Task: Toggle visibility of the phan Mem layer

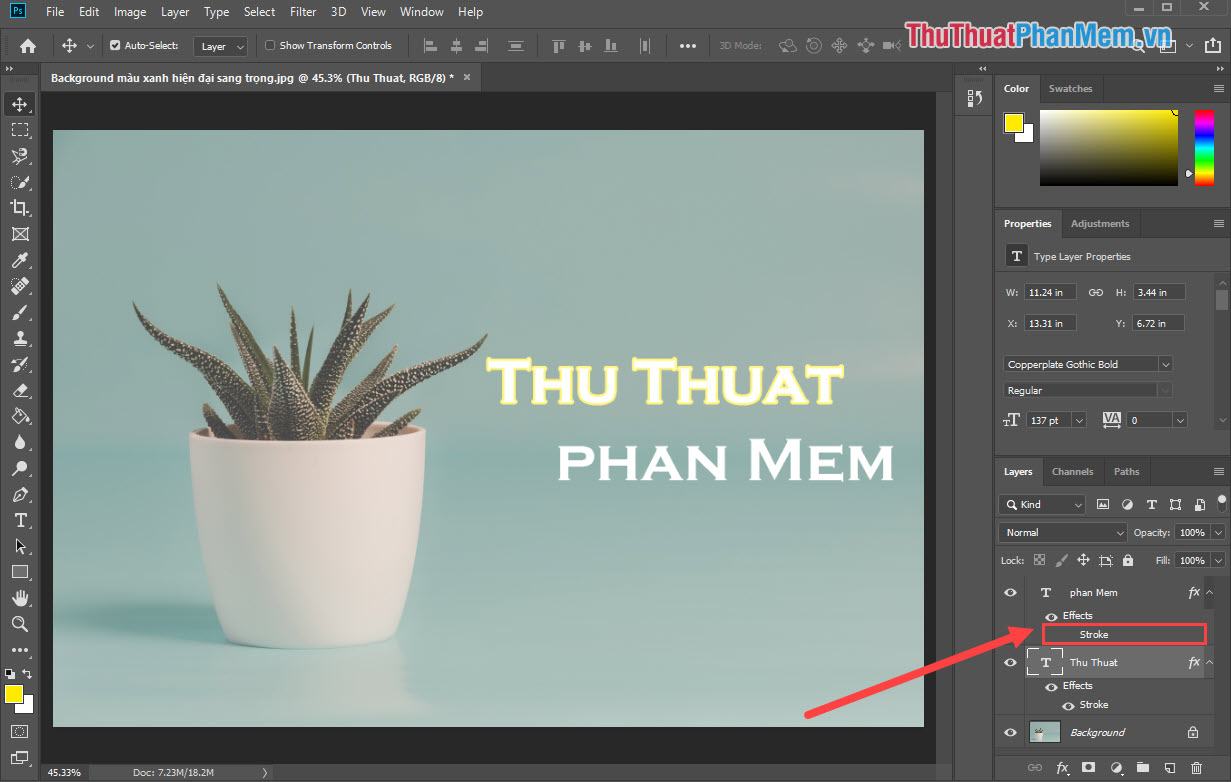Action: (x=1009, y=592)
